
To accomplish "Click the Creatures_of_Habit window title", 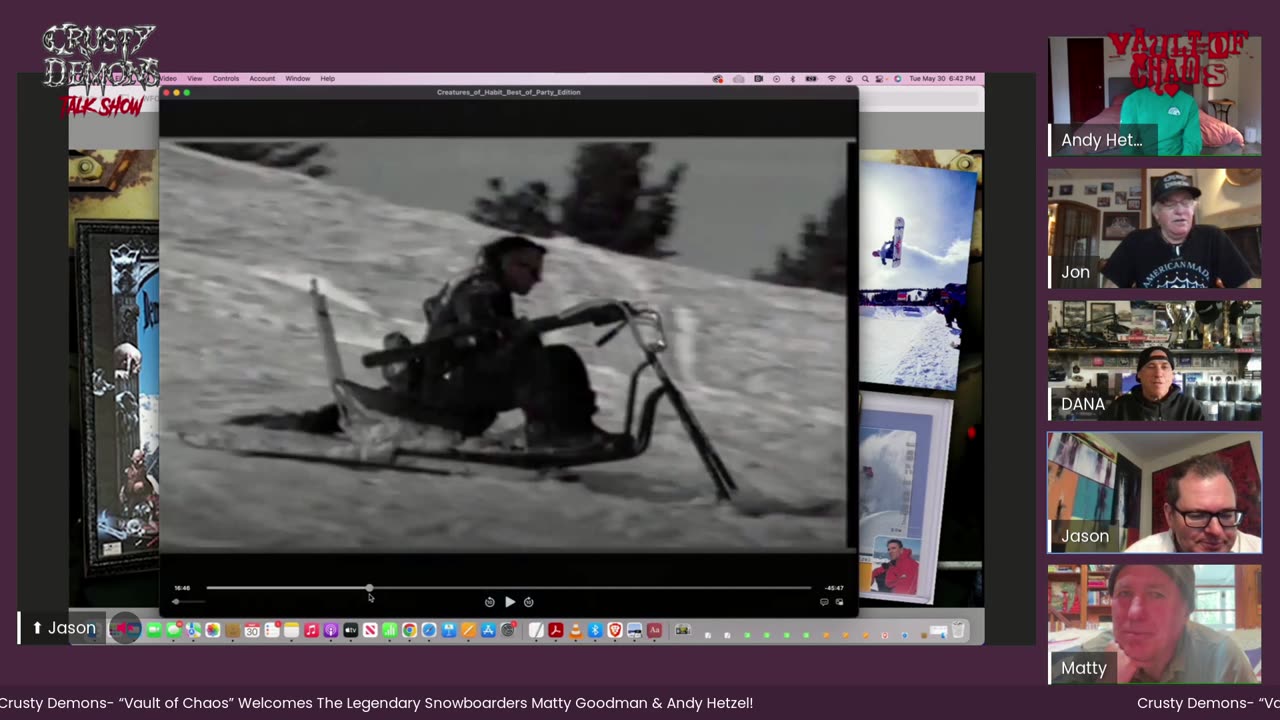I will coord(508,92).
